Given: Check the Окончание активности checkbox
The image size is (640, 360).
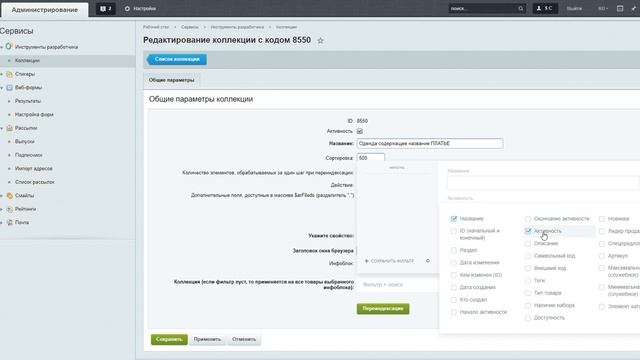Looking at the screenshot, I should [x=528, y=219].
